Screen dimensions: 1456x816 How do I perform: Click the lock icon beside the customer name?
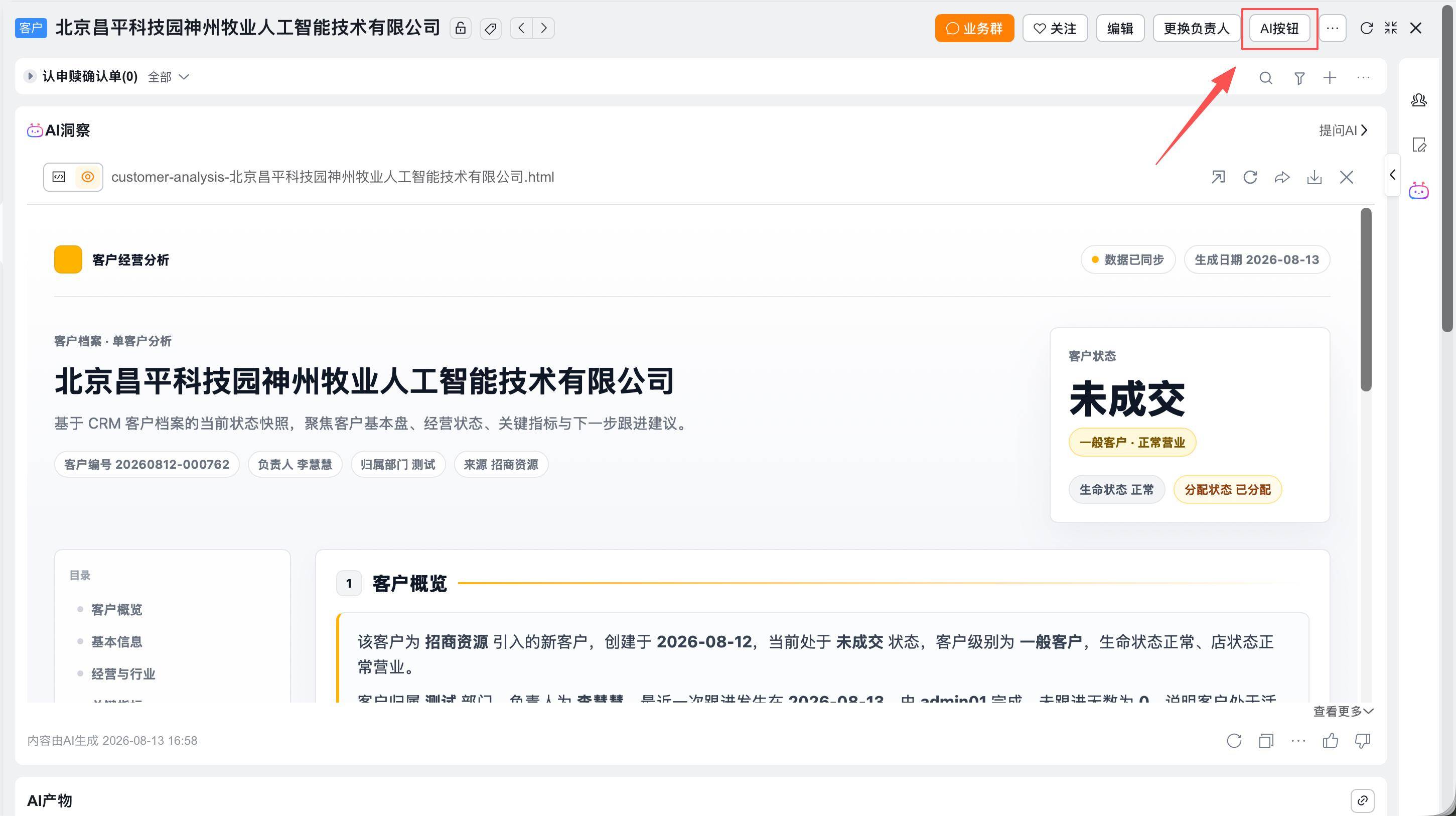(461, 28)
